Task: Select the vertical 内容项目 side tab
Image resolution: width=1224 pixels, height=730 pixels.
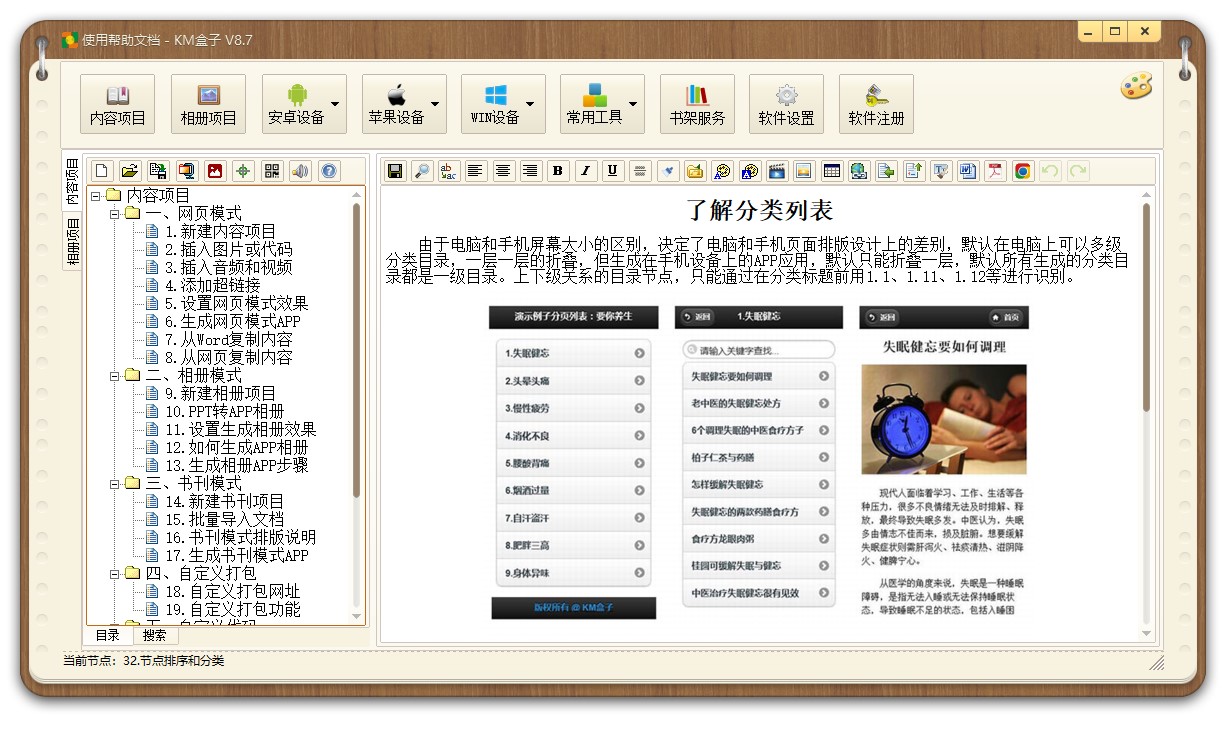Action: point(72,181)
